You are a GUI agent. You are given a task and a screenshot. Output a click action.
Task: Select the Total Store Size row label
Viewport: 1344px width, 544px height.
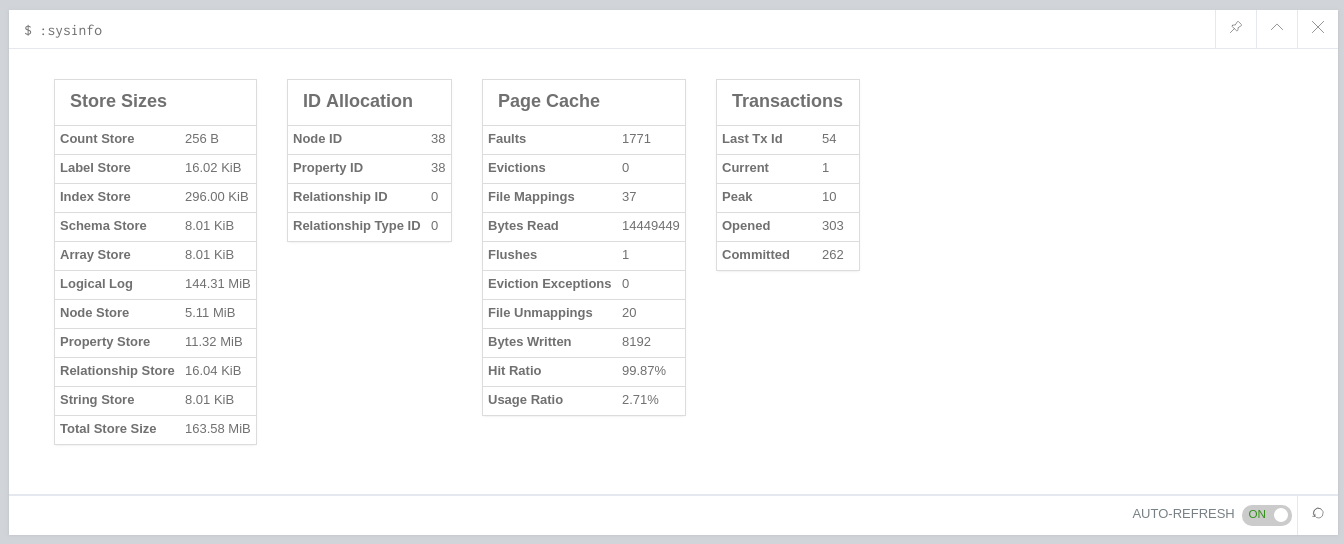click(108, 429)
